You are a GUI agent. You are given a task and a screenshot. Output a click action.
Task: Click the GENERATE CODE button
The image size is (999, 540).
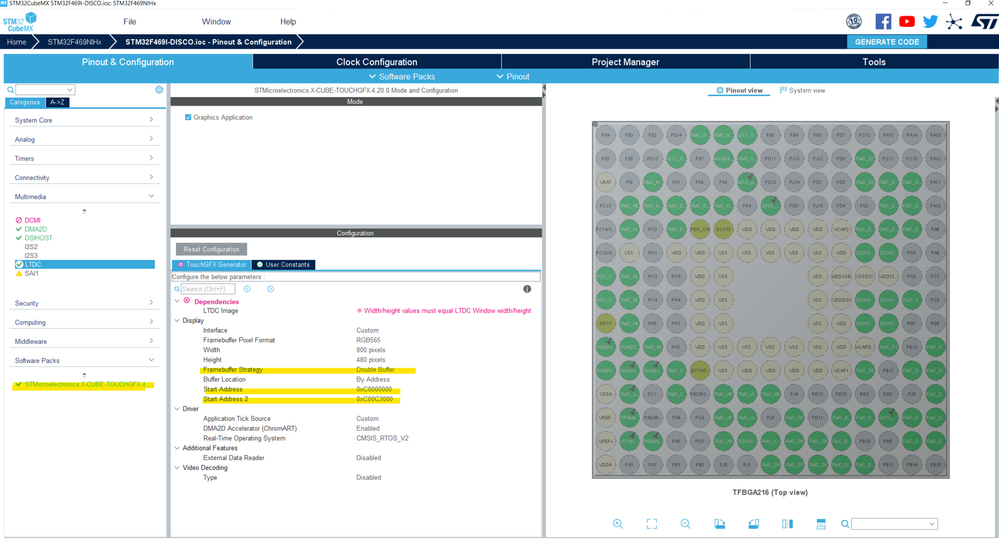point(887,41)
